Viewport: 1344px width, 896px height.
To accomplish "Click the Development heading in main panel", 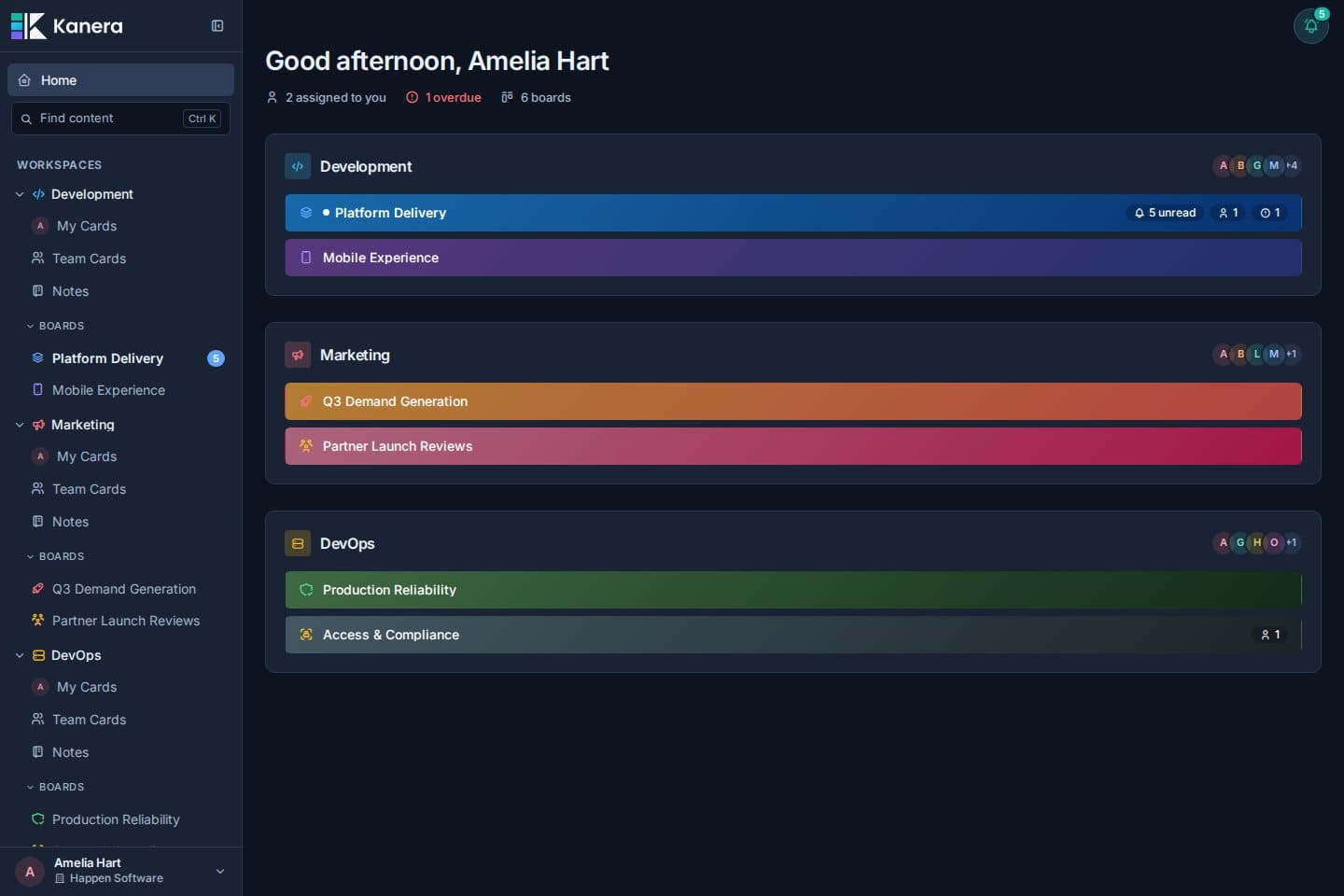I will coord(366,166).
